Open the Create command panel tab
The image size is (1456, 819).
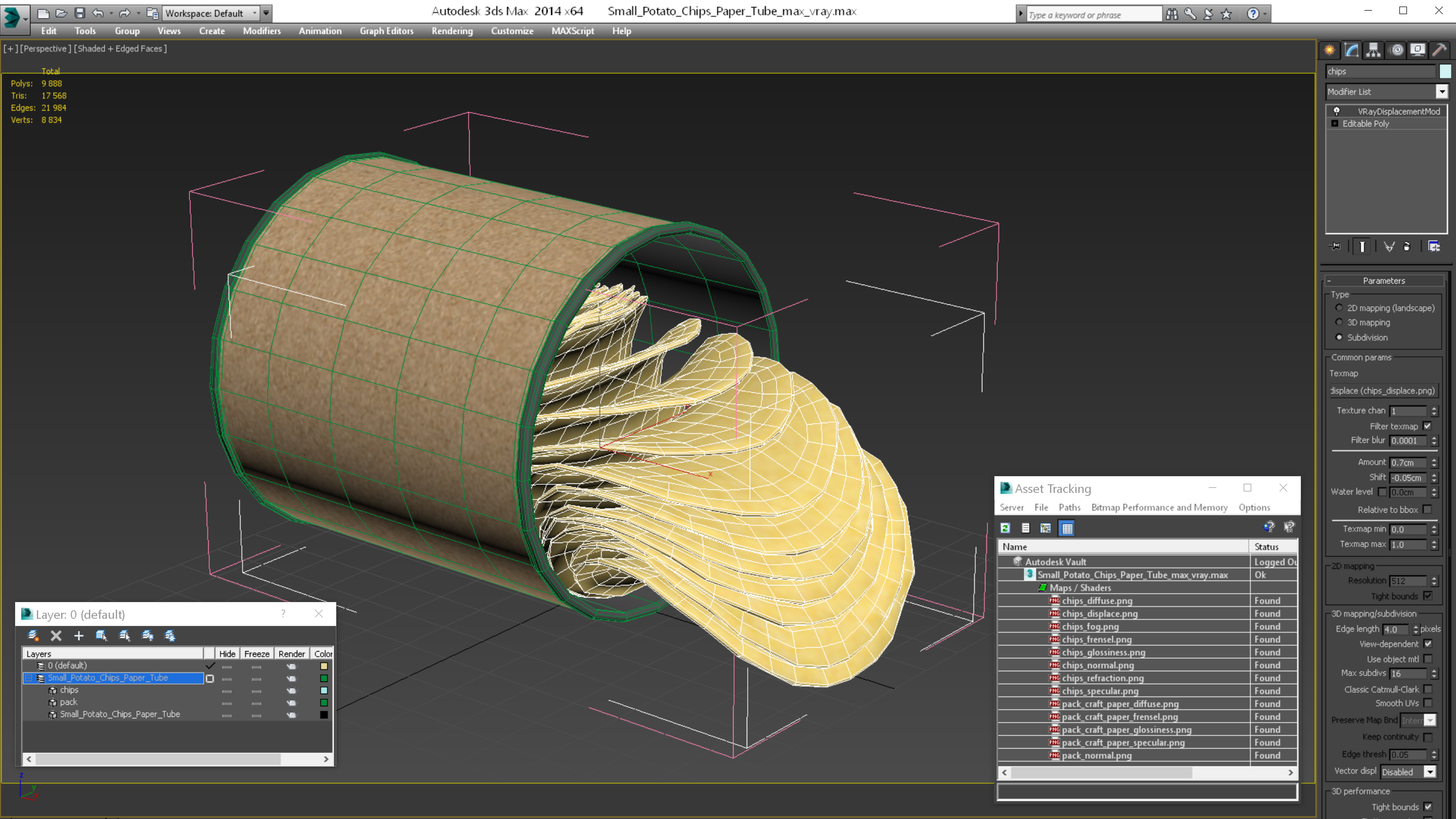(1330, 51)
